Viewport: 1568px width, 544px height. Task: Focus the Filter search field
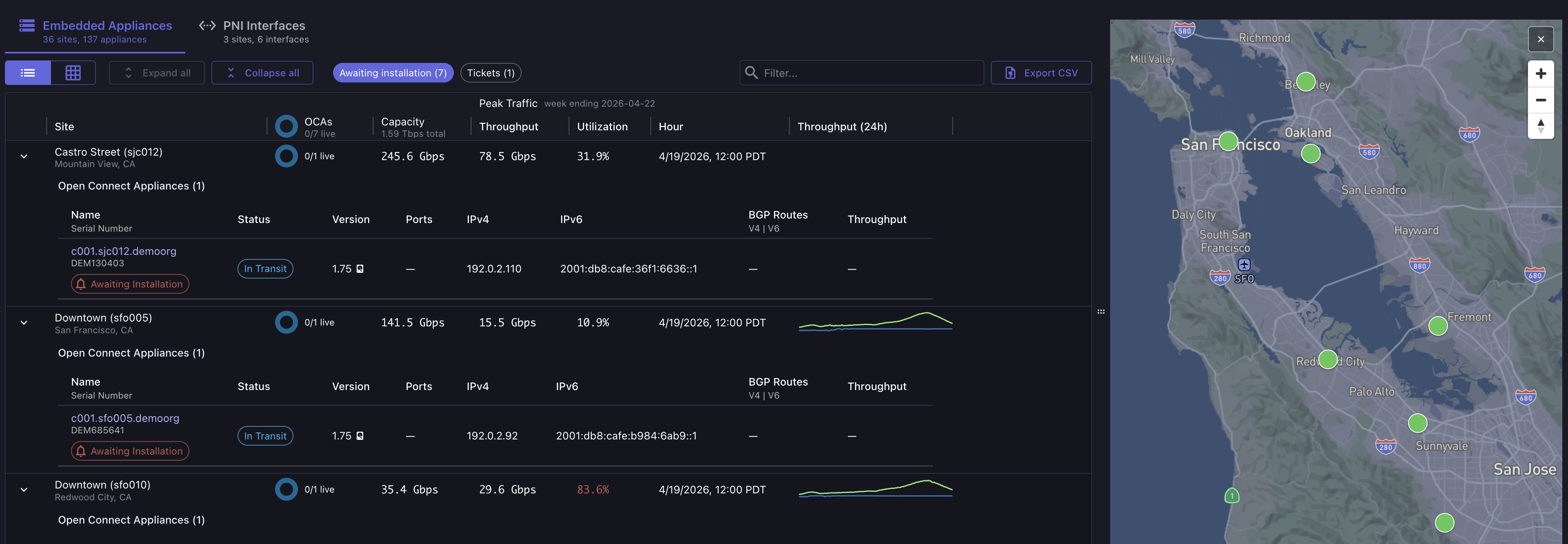pos(861,73)
